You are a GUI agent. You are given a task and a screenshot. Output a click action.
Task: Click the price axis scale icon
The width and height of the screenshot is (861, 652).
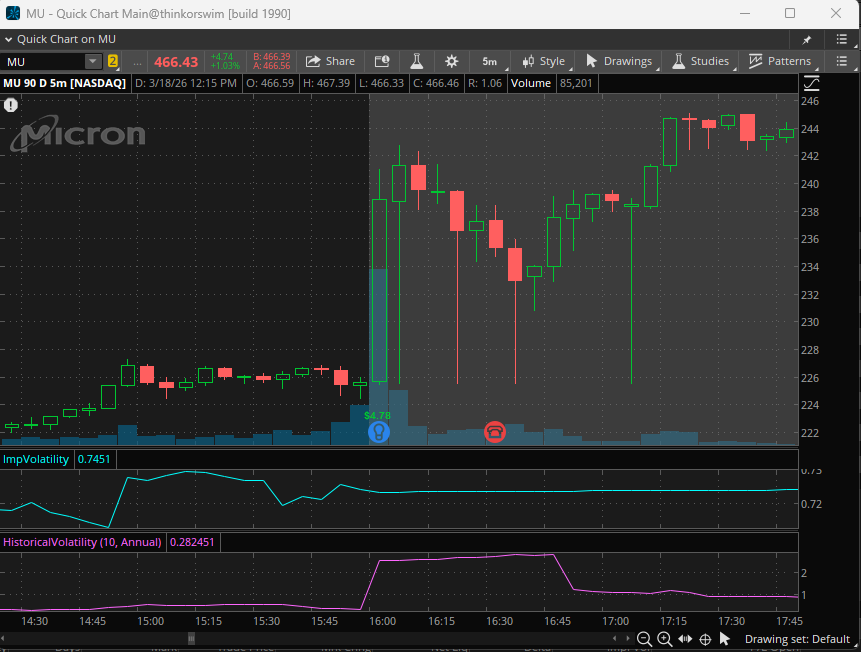[811, 83]
